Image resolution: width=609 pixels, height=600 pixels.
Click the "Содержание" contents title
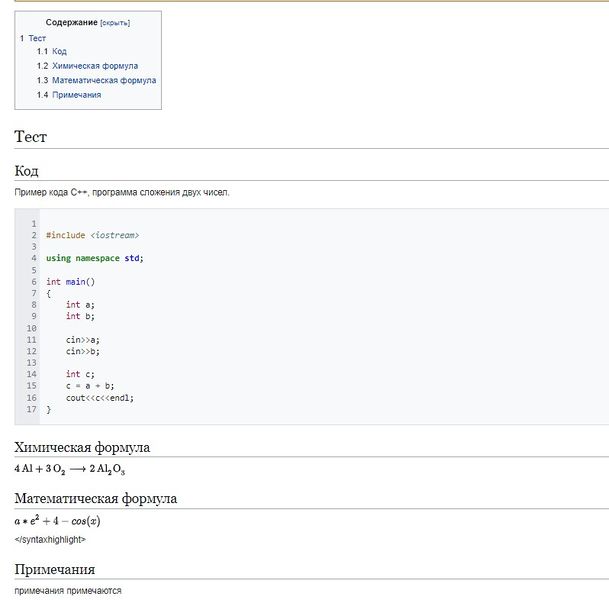pos(71,22)
